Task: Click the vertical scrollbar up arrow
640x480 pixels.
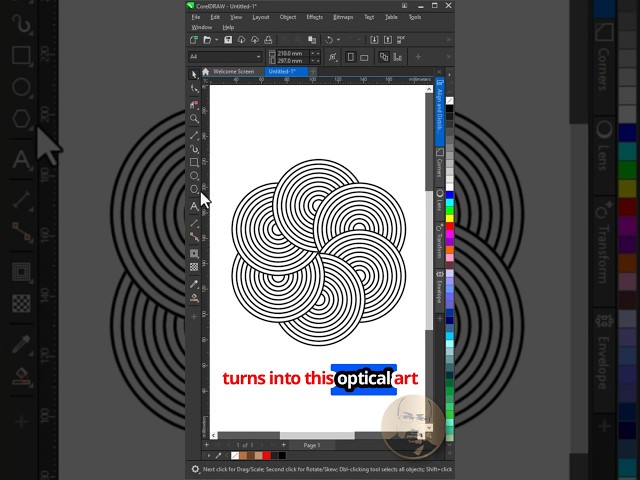Action: pyautogui.click(x=429, y=89)
